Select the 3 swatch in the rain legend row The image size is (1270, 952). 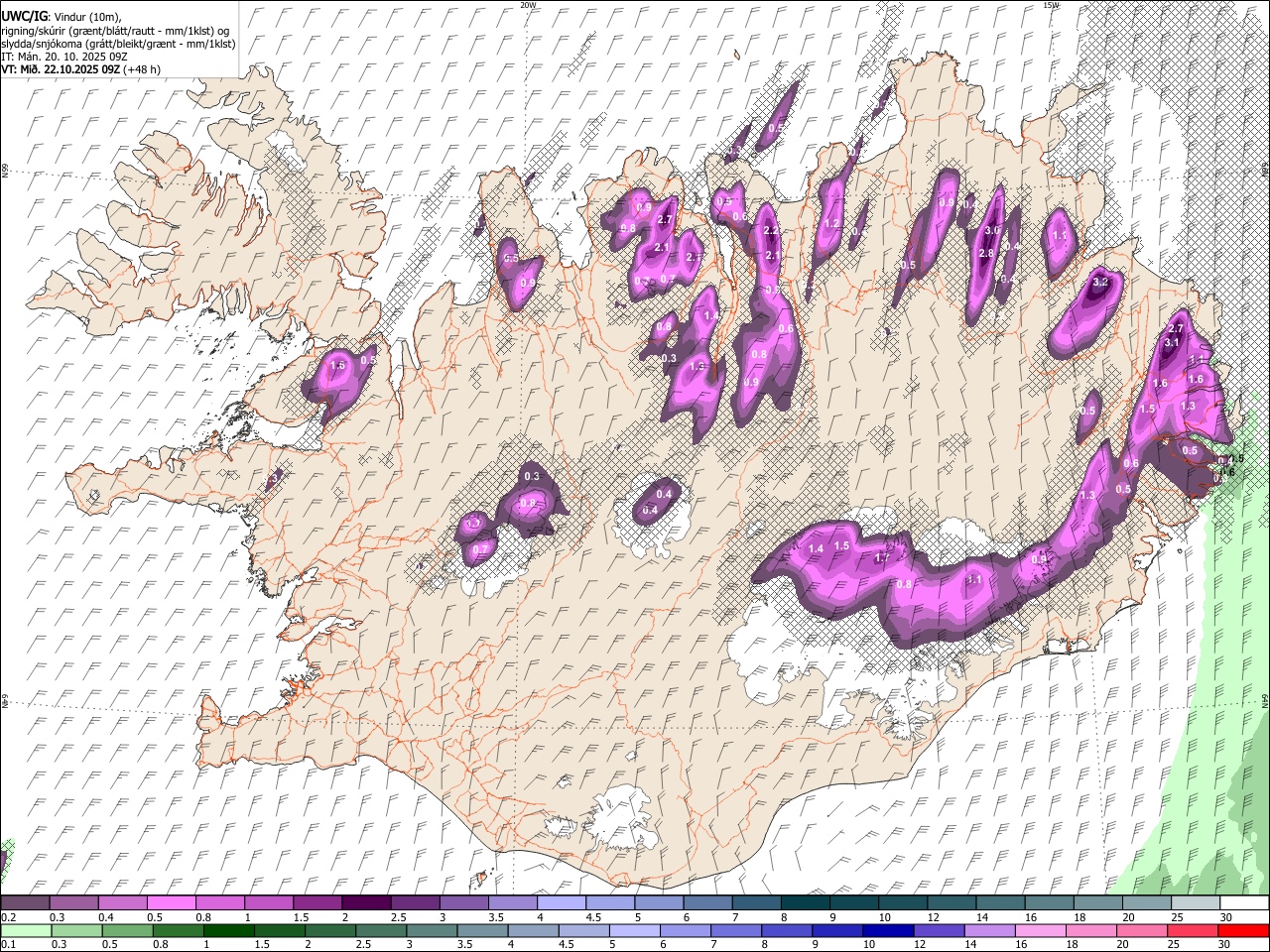431,930
